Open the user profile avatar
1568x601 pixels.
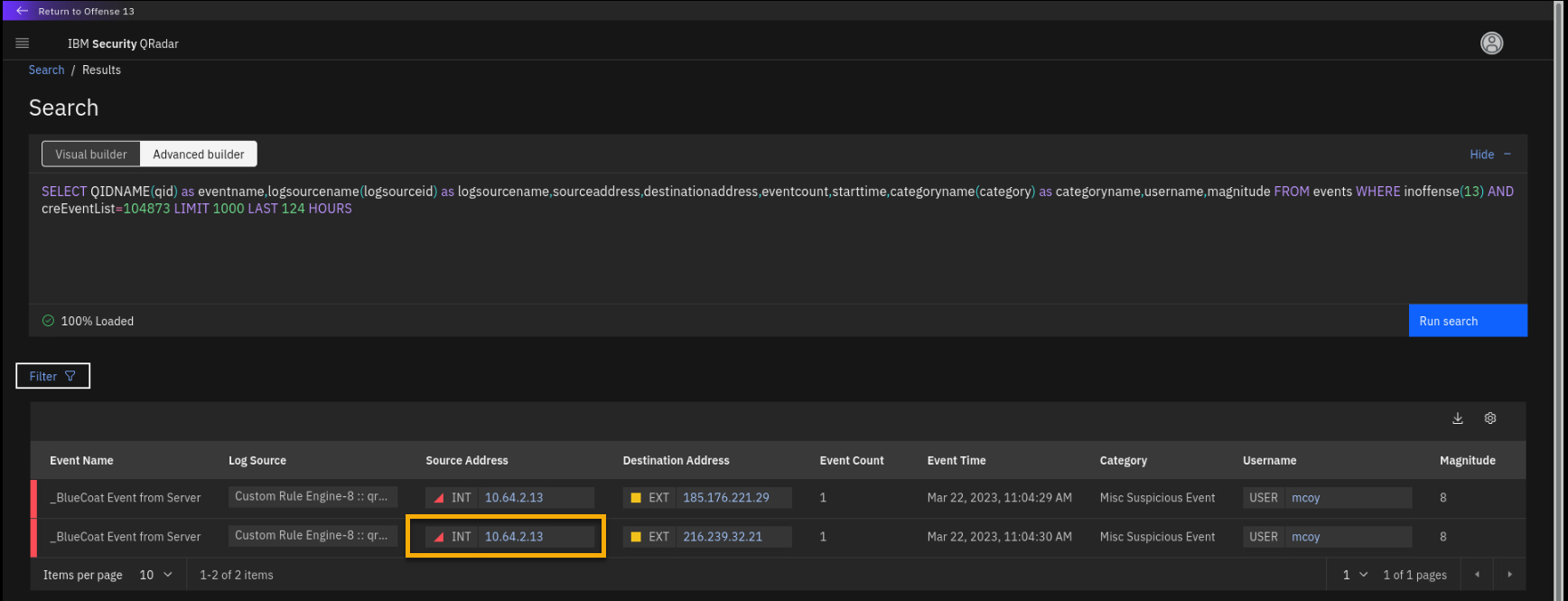[x=1491, y=42]
